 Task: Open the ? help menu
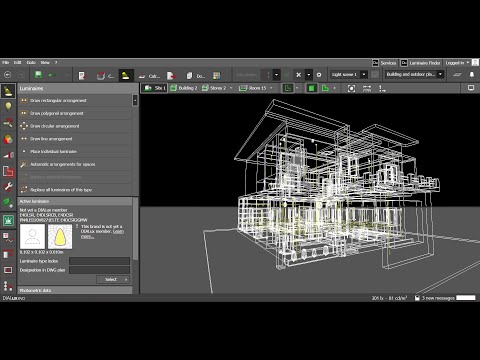56,62
